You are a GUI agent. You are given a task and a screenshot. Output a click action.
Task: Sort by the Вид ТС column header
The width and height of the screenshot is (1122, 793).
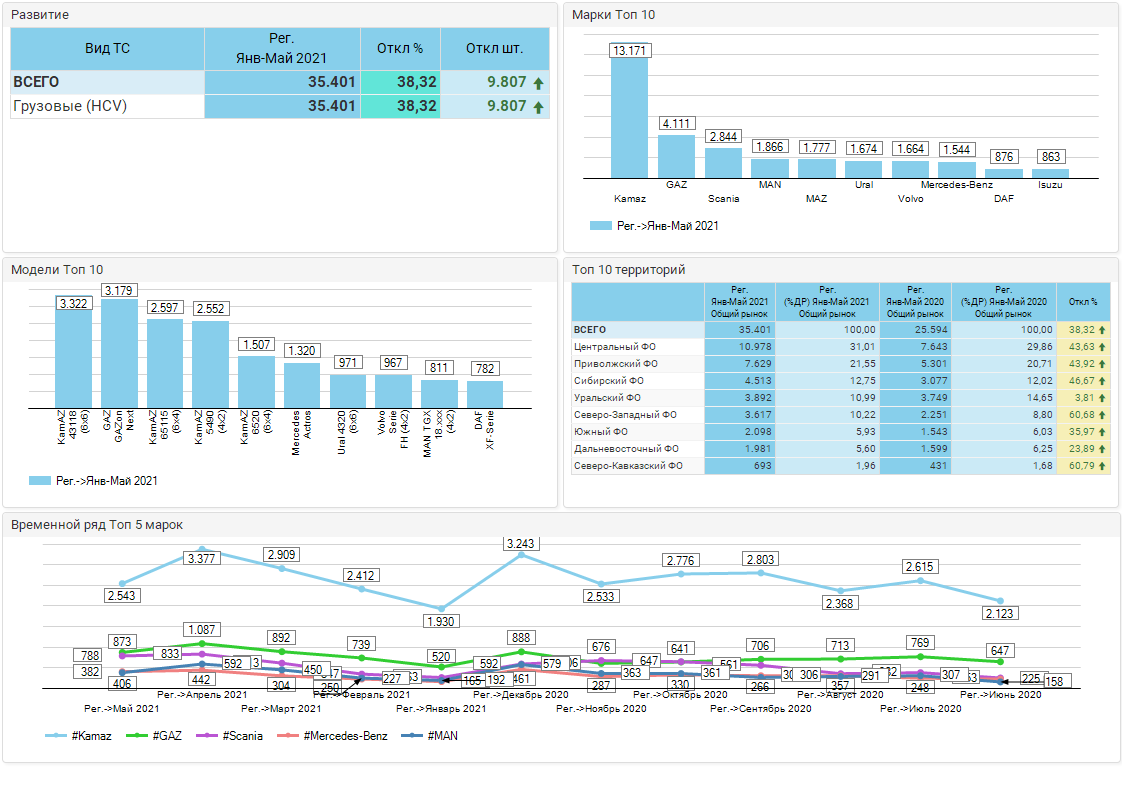pos(107,48)
